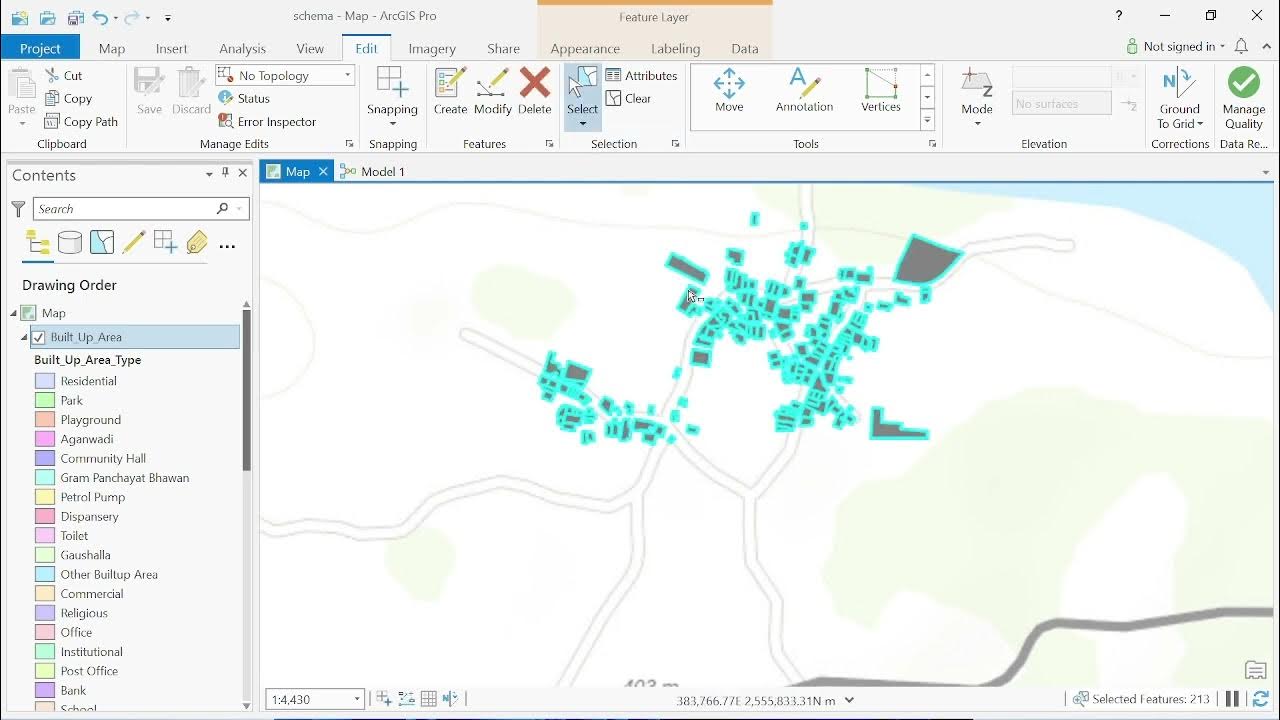Toggle Built_Up_Area layer visibility checkbox
This screenshot has width=1280, height=720.
(38, 337)
